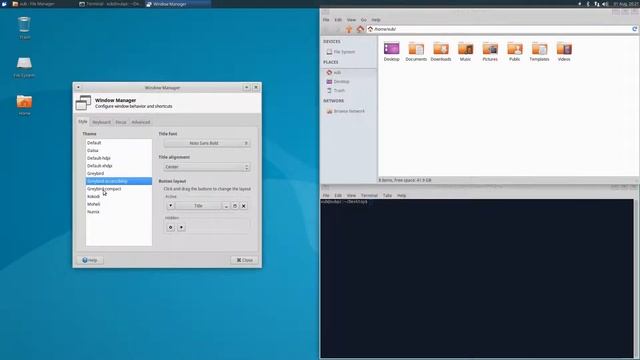Click Browse Network in the sidebar

(349, 111)
